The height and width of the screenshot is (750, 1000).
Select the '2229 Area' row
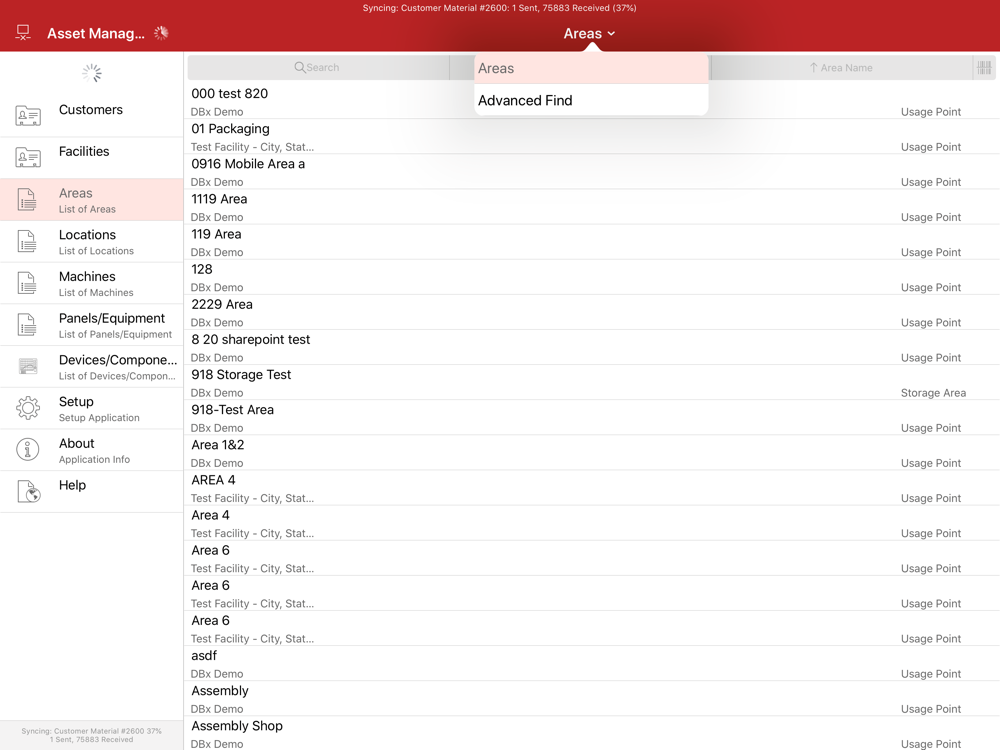pos(591,312)
